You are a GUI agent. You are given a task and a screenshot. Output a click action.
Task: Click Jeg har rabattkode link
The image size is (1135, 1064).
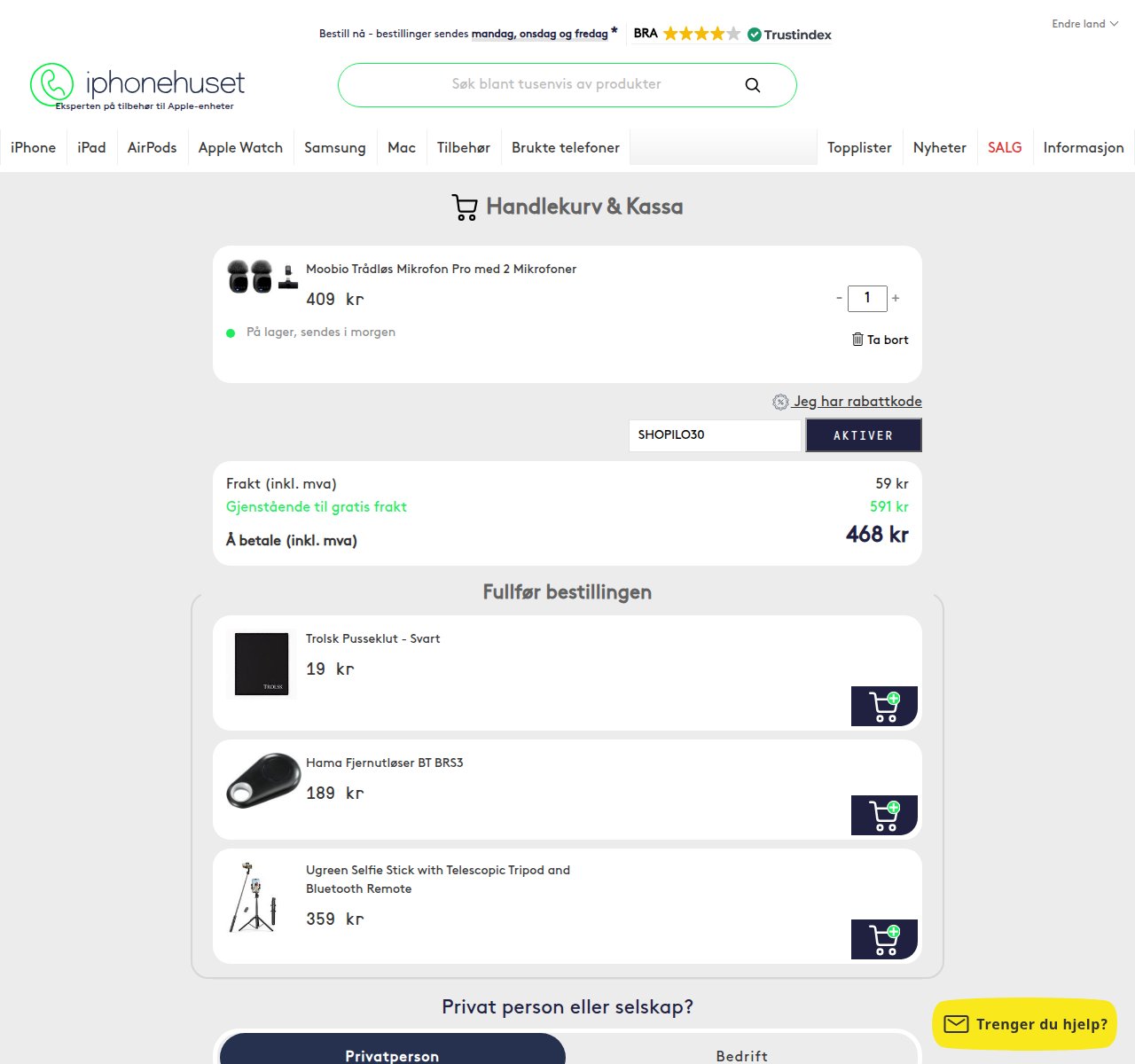857,402
